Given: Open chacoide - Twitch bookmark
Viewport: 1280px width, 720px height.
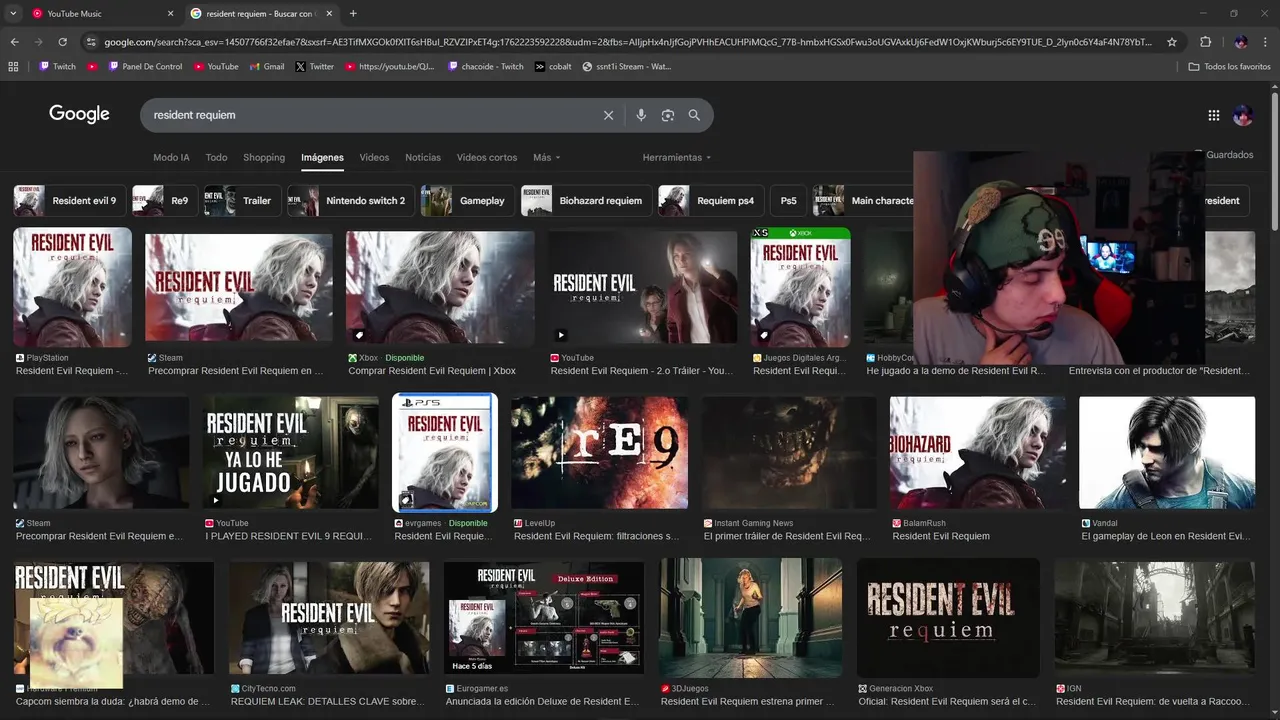Looking at the screenshot, I should click(x=486, y=67).
